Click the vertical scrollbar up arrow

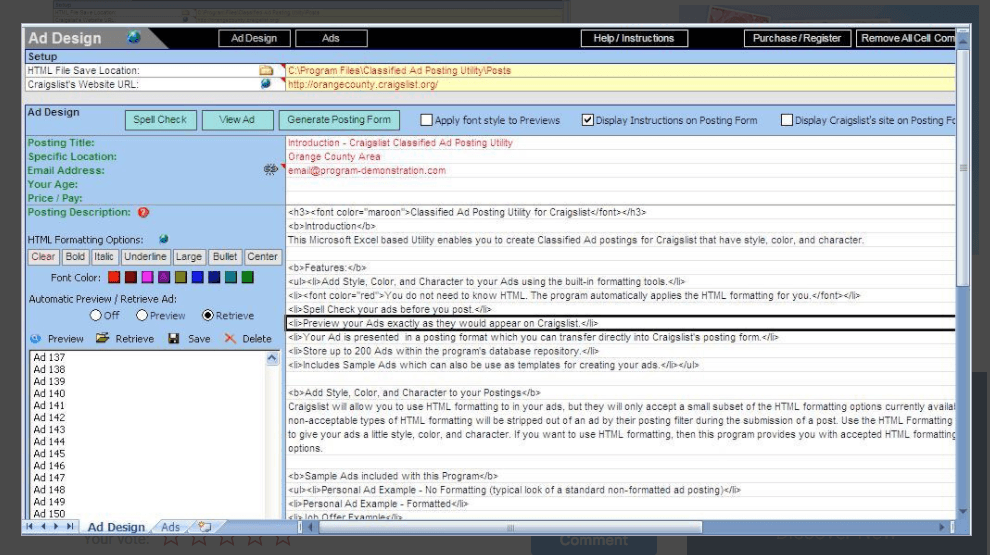pos(963,41)
